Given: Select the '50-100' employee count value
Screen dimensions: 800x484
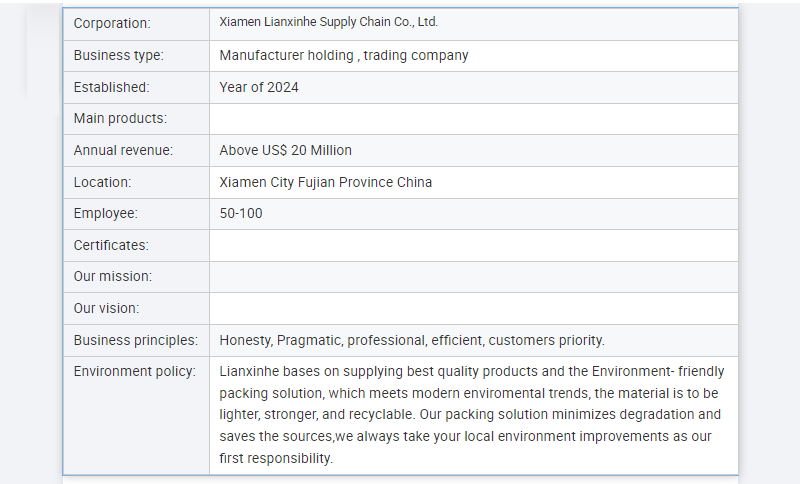Looking at the screenshot, I should (x=241, y=213).
